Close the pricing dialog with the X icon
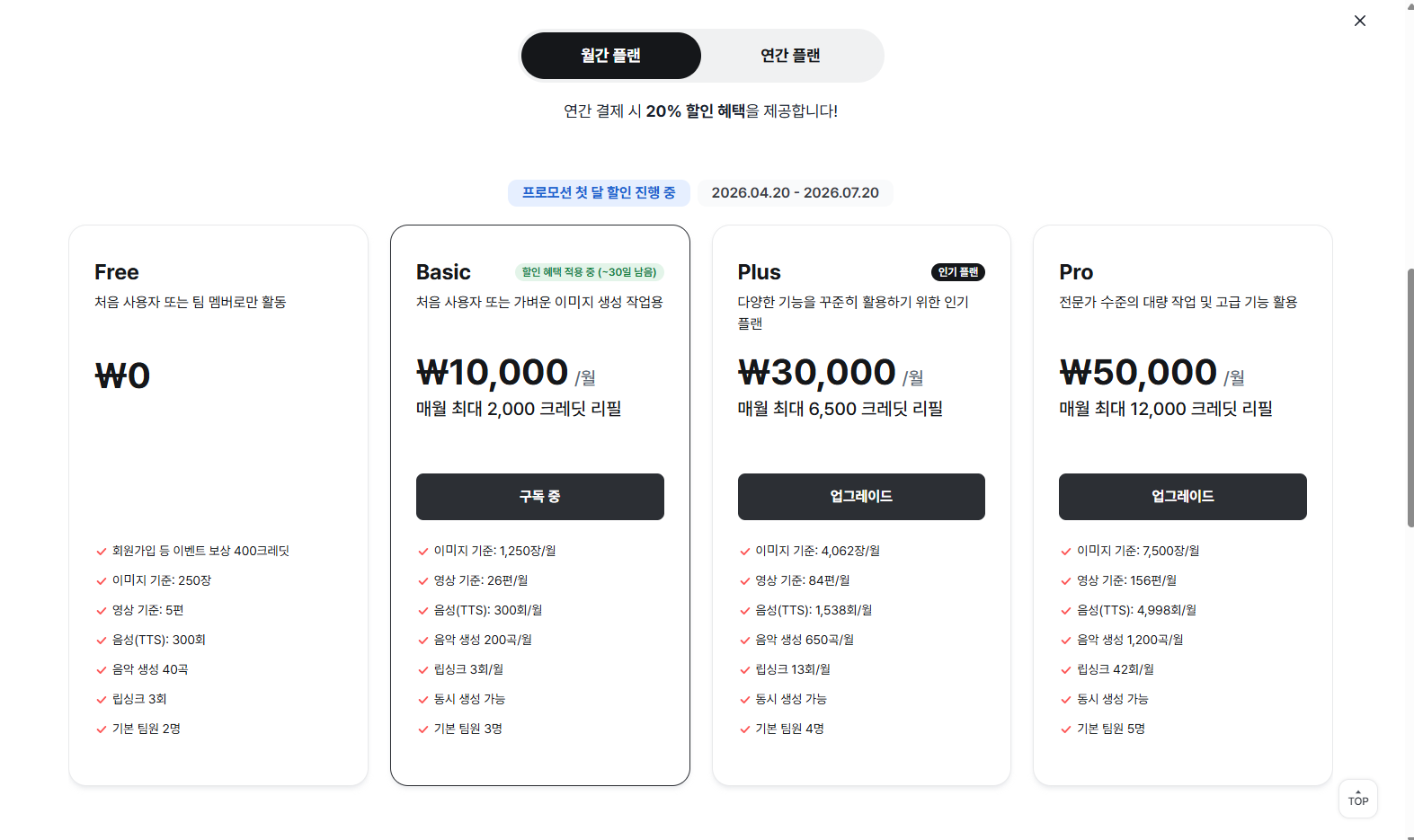1414x840 pixels. pos(1360,21)
